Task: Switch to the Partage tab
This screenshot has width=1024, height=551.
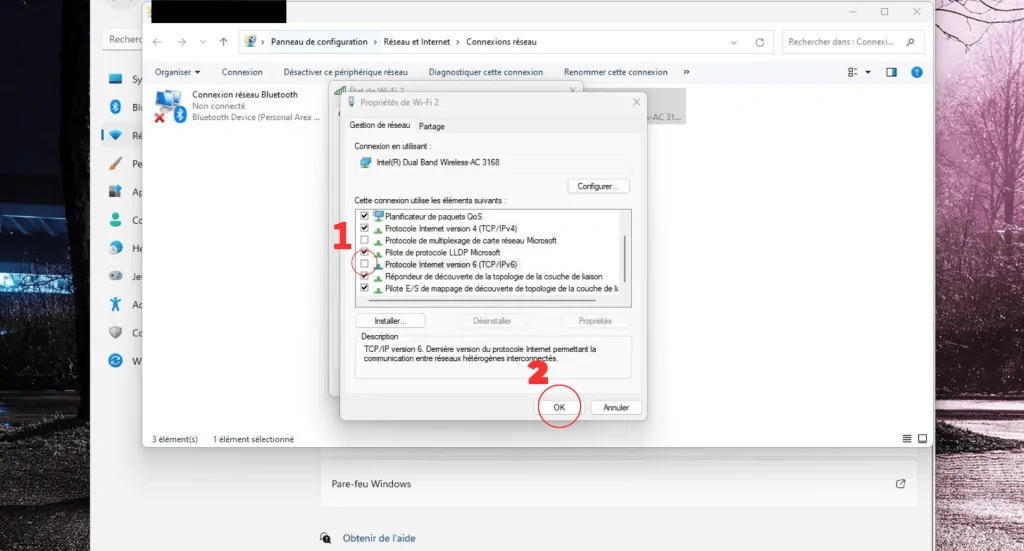Action: click(432, 127)
